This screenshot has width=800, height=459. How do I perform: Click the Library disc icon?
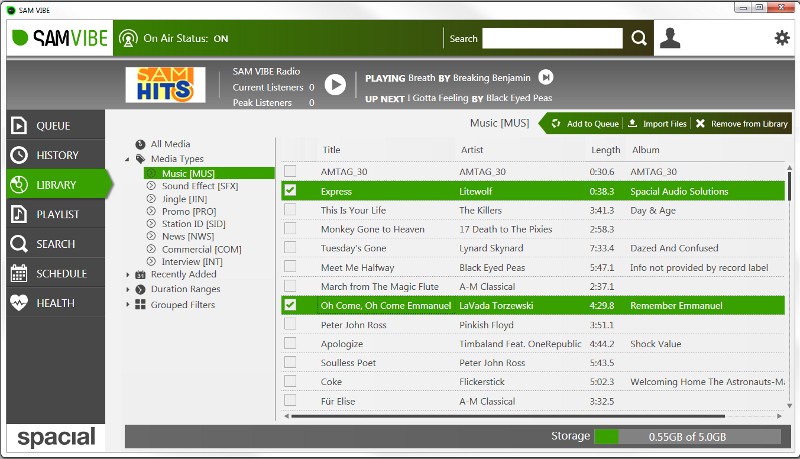[x=19, y=185]
